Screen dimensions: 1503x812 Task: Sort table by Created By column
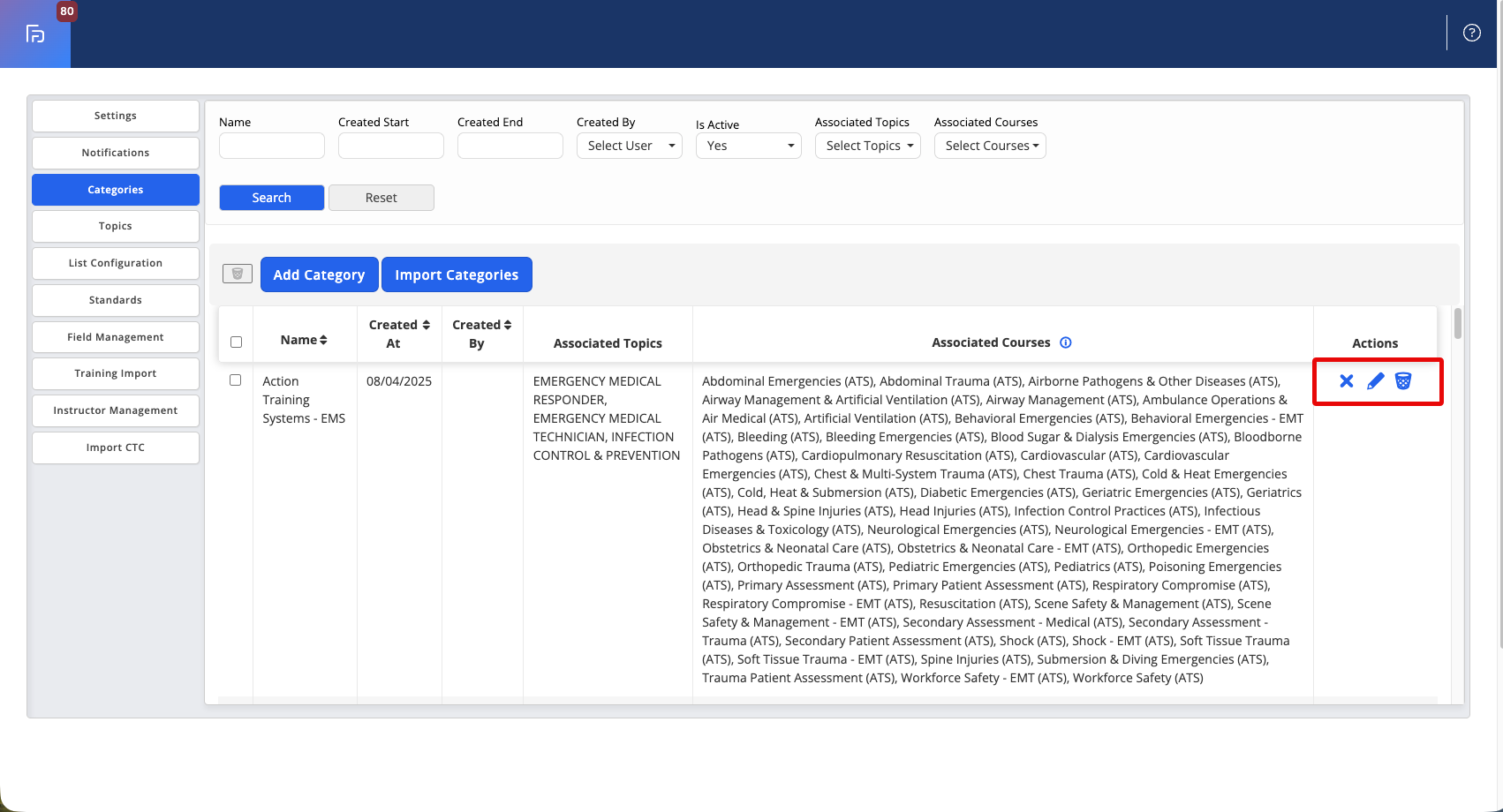tap(508, 325)
